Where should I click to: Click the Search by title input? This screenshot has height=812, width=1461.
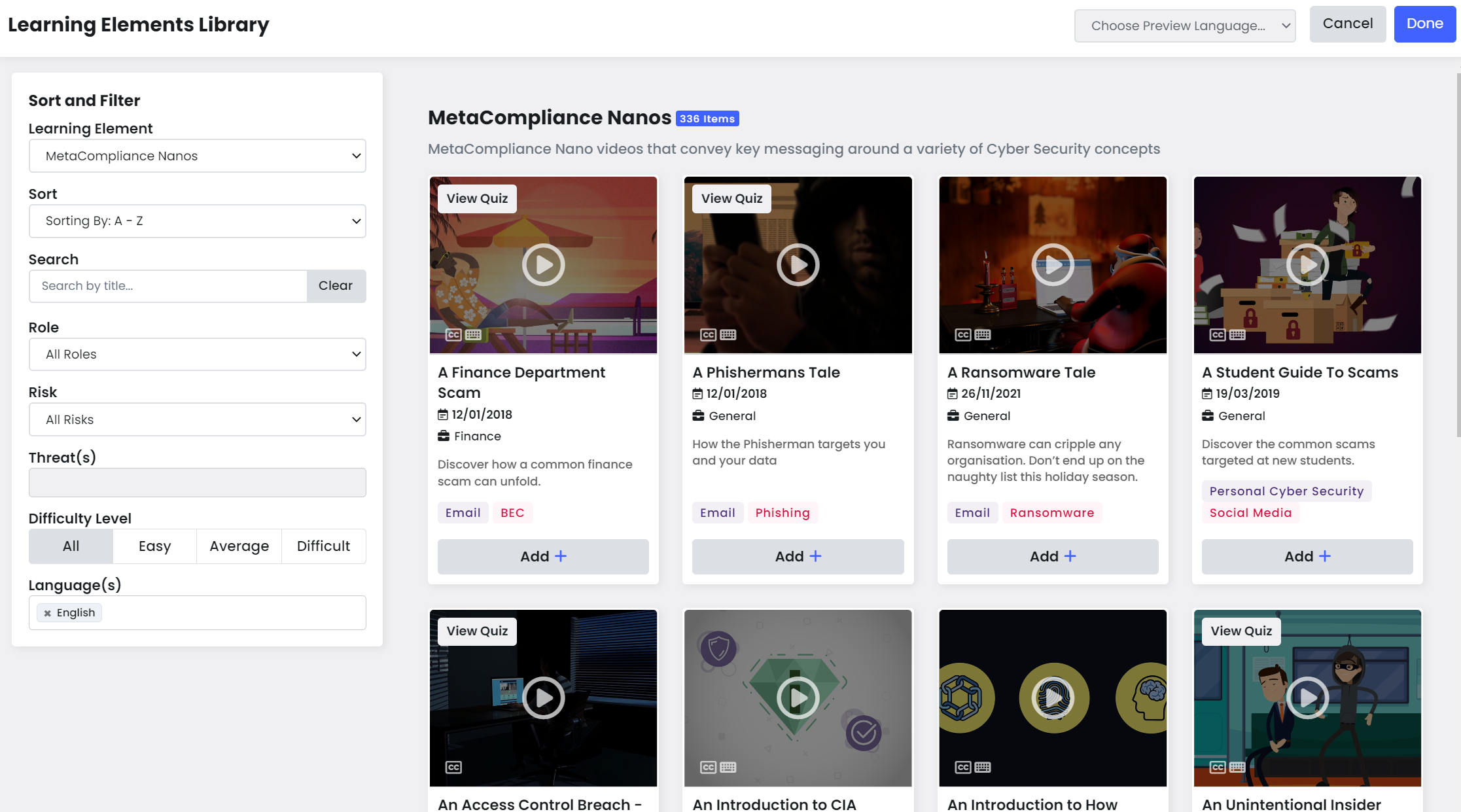[x=168, y=286]
